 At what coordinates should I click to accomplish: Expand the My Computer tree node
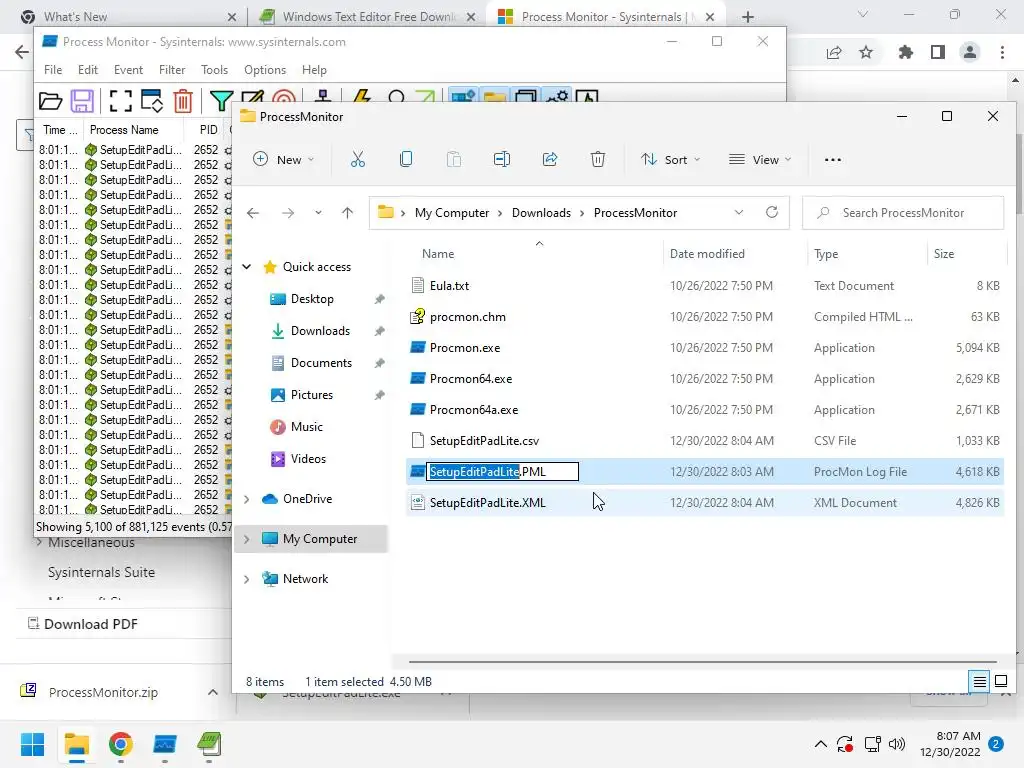[x=247, y=539]
